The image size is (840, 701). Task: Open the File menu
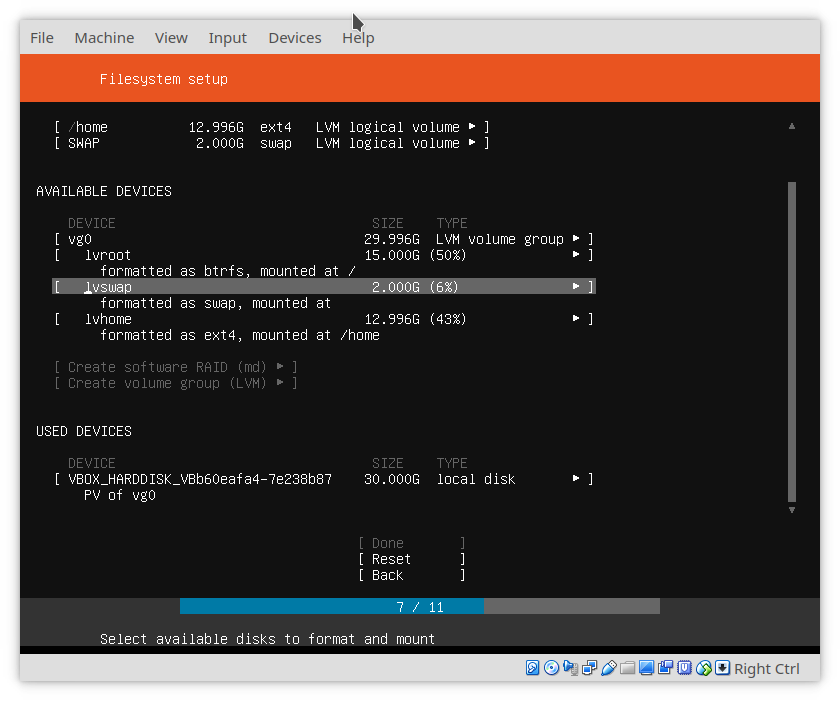(42, 38)
